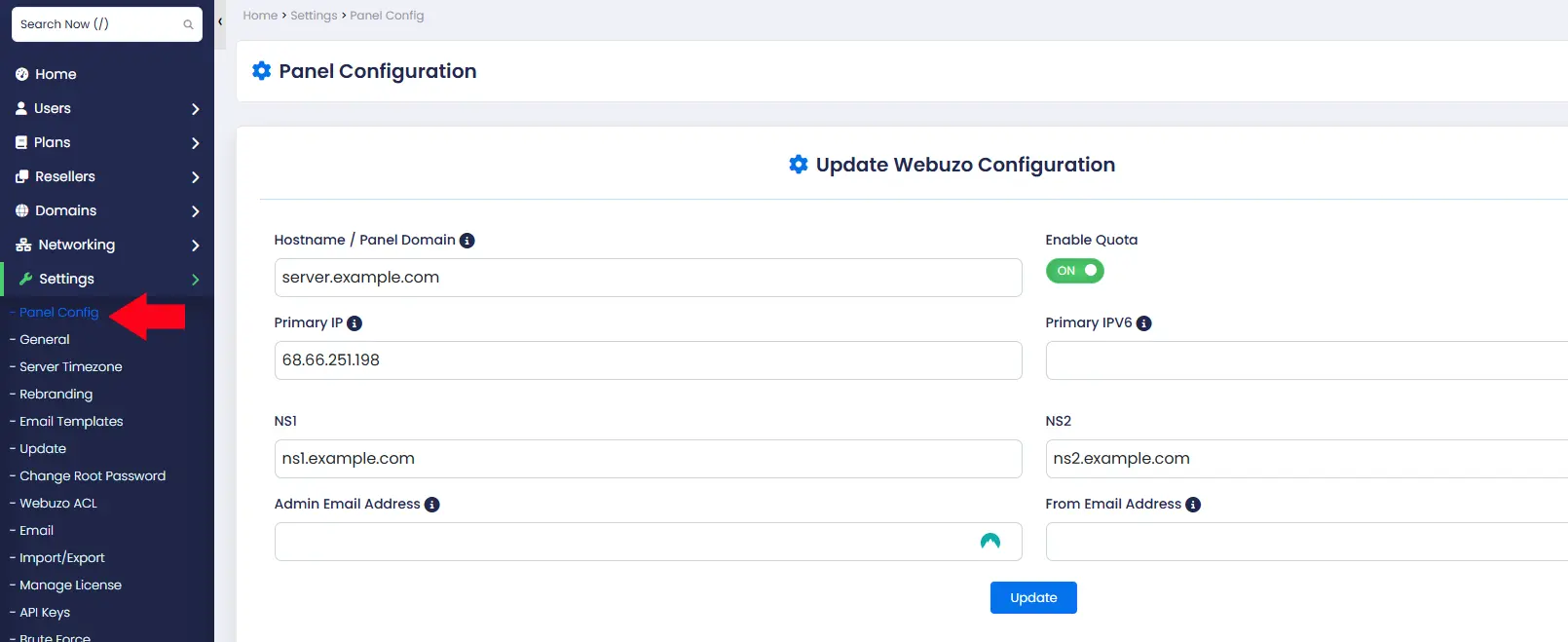Image resolution: width=1568 pixels, height=642 pixels.
Task: Click info icon next to Primary IPV6
Action: 1144,323
